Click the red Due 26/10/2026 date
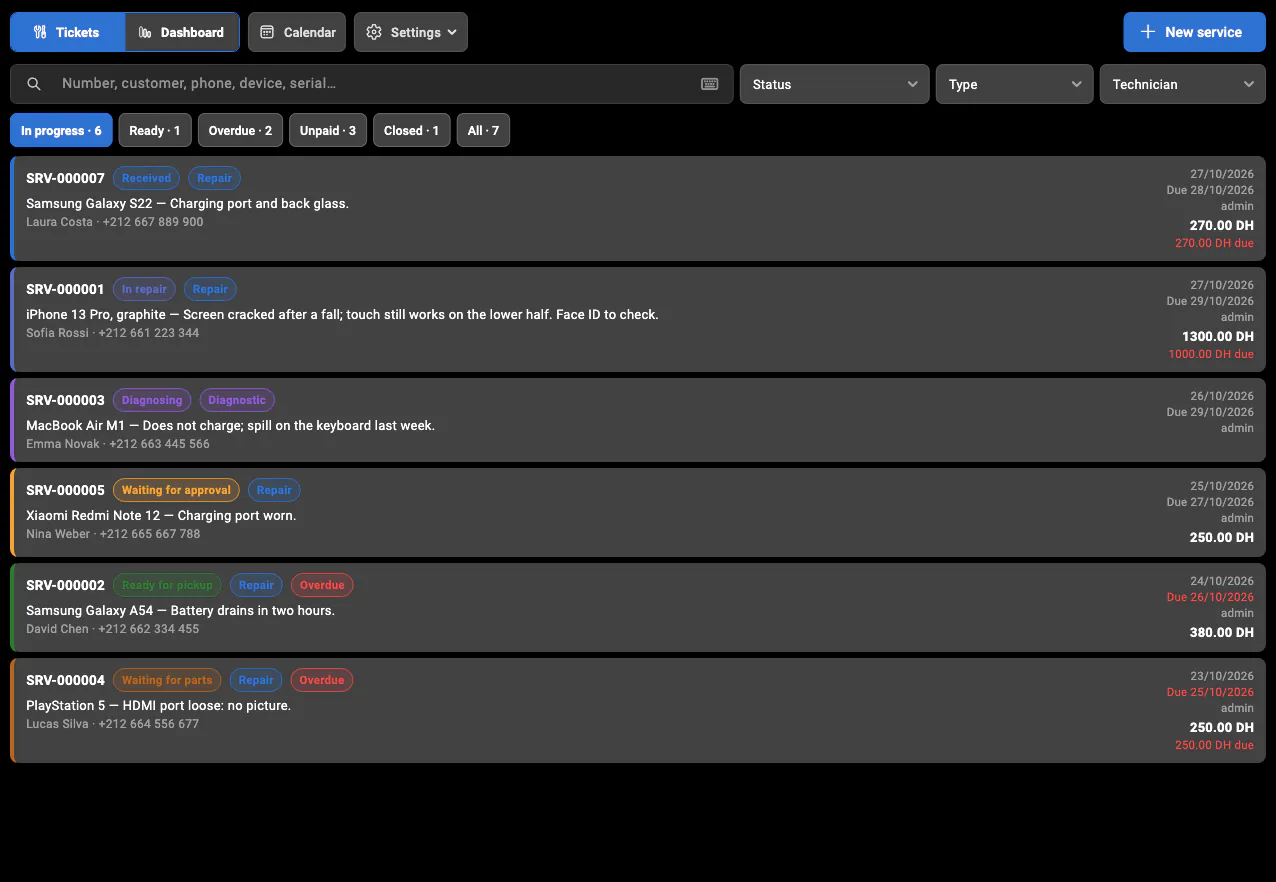The width and height of the screenshot is (1276, 882). (x=1210, y=597)
